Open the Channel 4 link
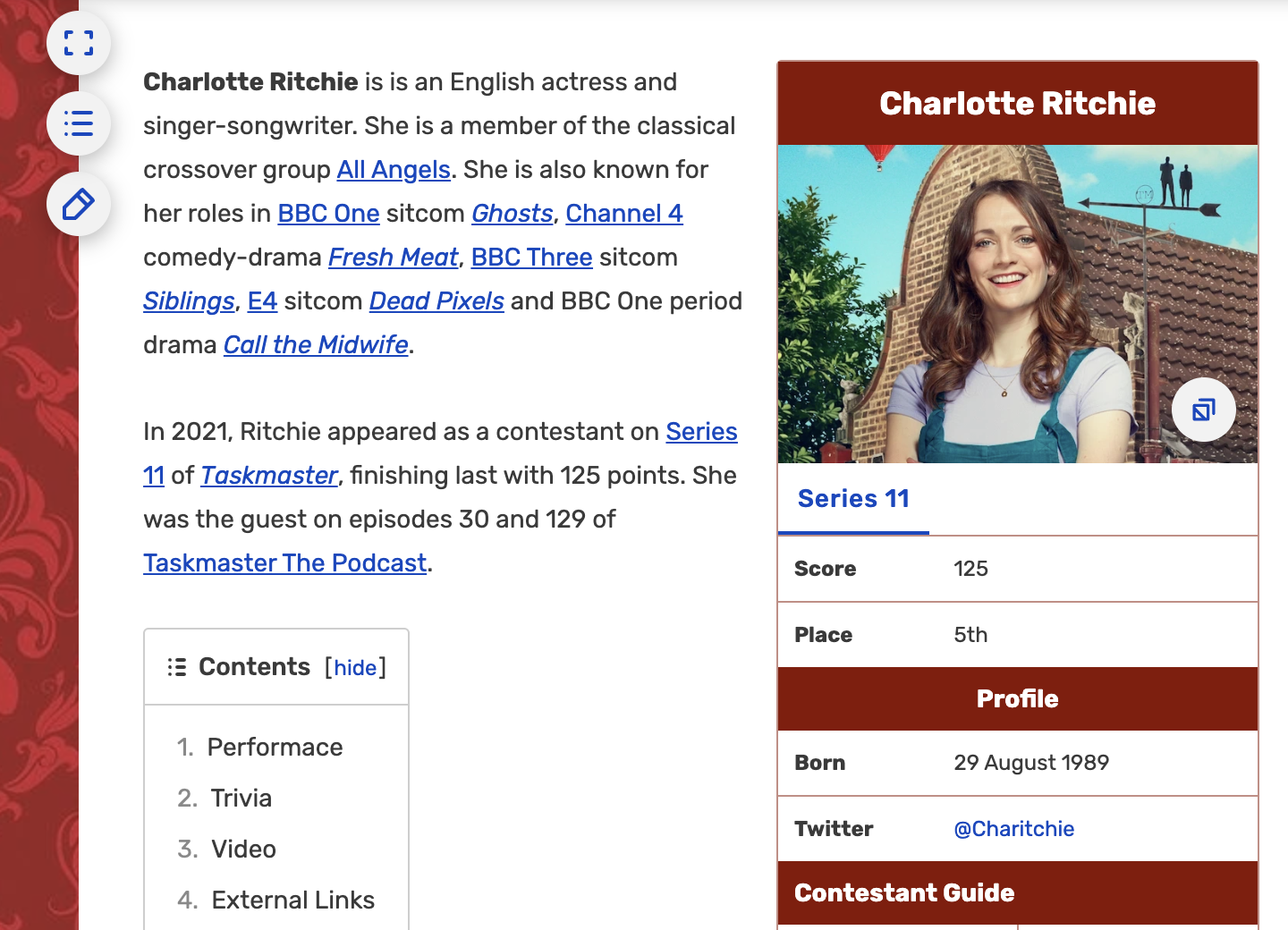The width and height of the screenshot is (1288, 930). tap(623, 214)
